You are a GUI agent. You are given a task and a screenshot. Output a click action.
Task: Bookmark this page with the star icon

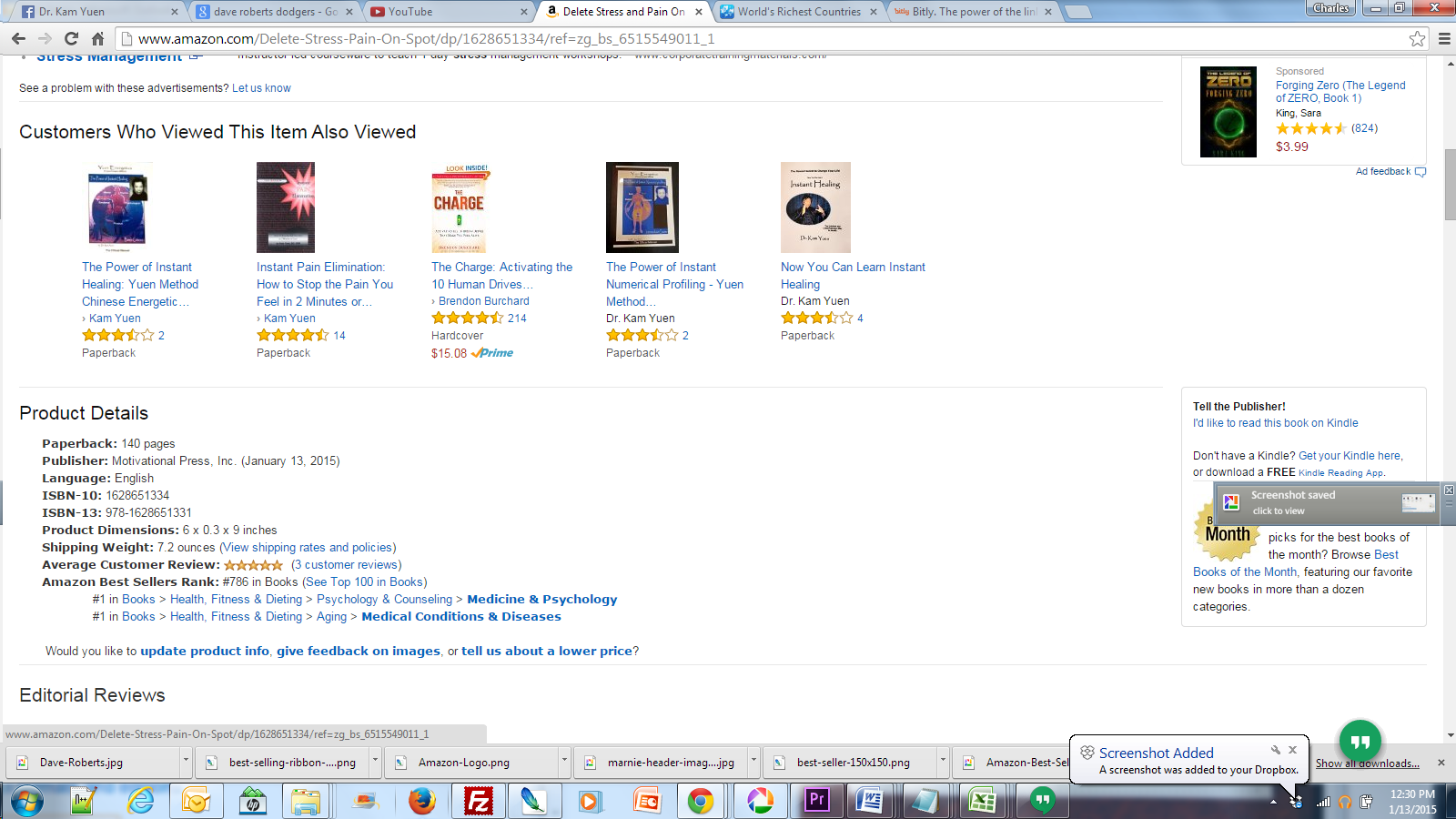point(1417,38)
